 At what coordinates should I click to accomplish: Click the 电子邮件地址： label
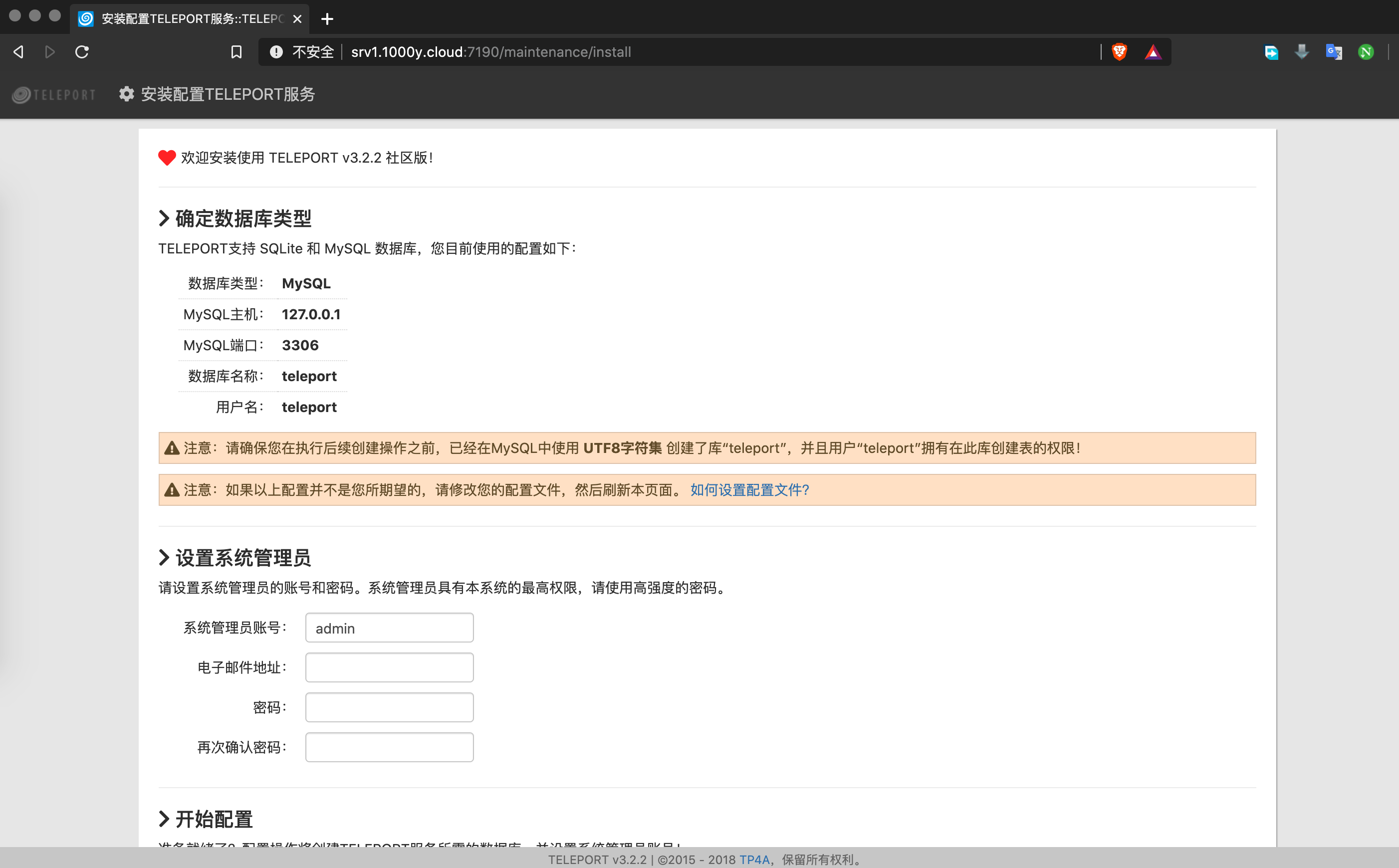pos(242,667)
